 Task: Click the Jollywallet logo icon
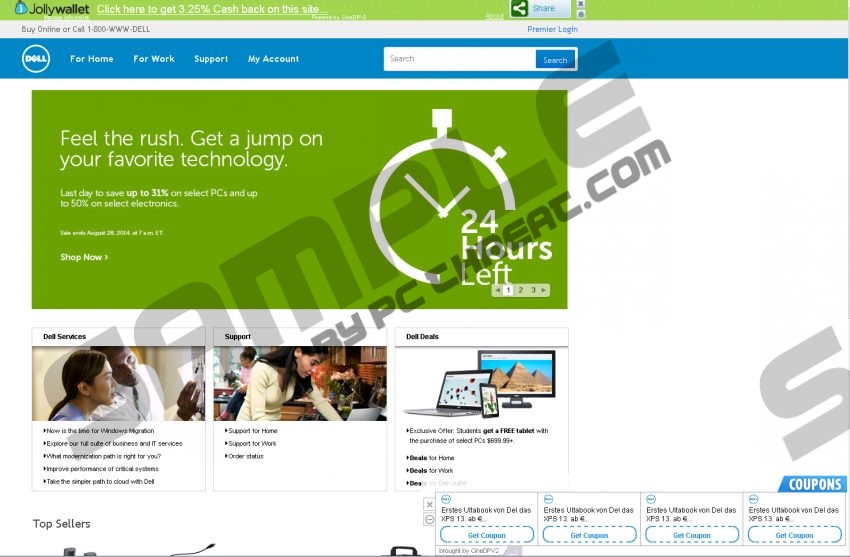click(x=21, y=9)
